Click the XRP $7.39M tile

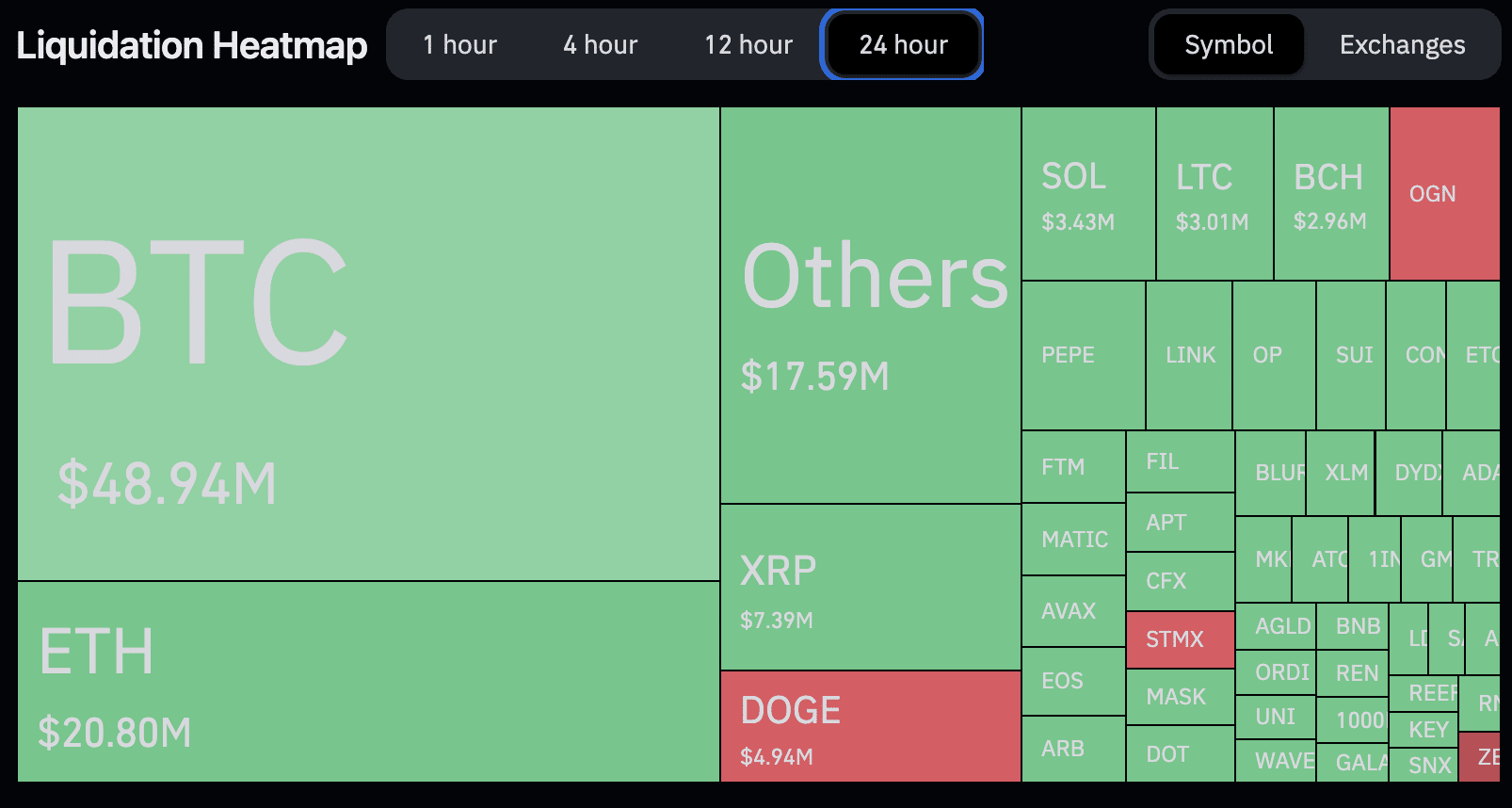tap(871, 588)
